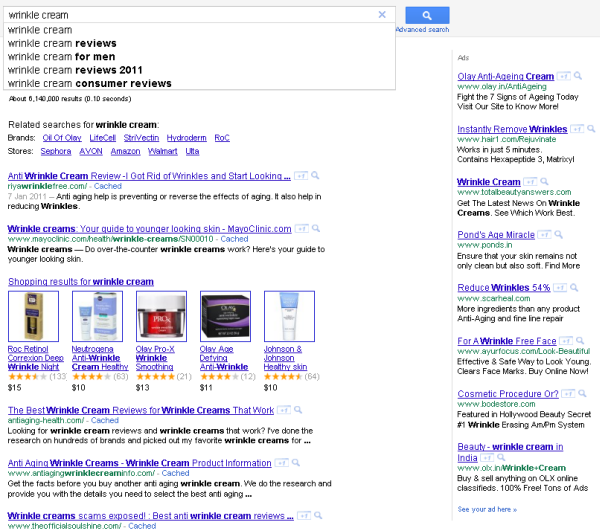This screenshot has height=530, width=600.
Task: Click Olay Pro-X product thumbnail image
Action: [163, 317]
